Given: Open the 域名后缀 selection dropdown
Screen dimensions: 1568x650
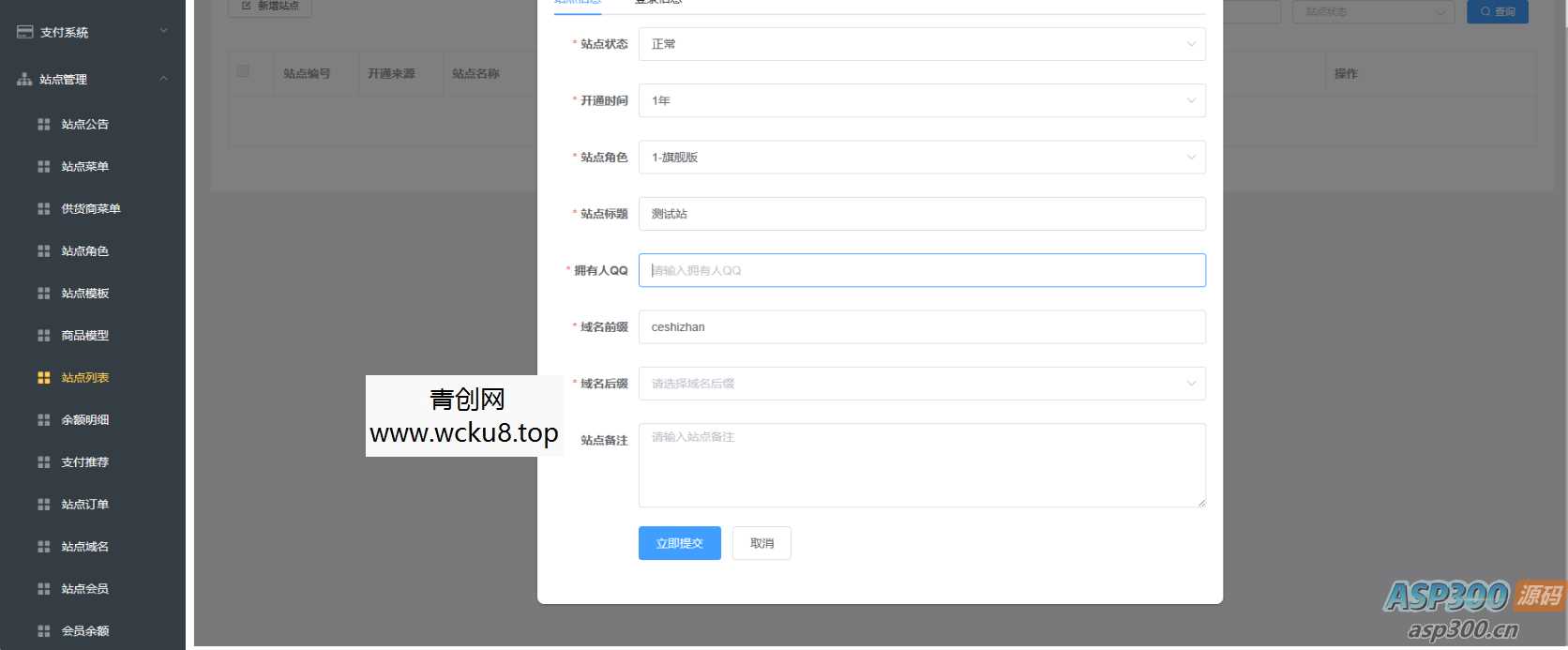Looking at the screenshot, I should tap(922, 383).
